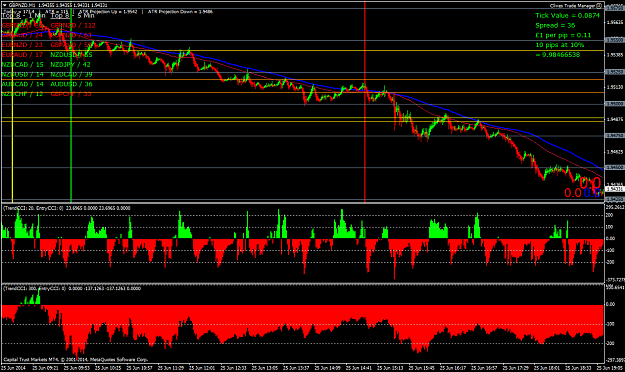The height and width of the screenshot is (372, 625).
Task: Click 'EURAUD / 17' list entry
Action: (x=22, y=55)
